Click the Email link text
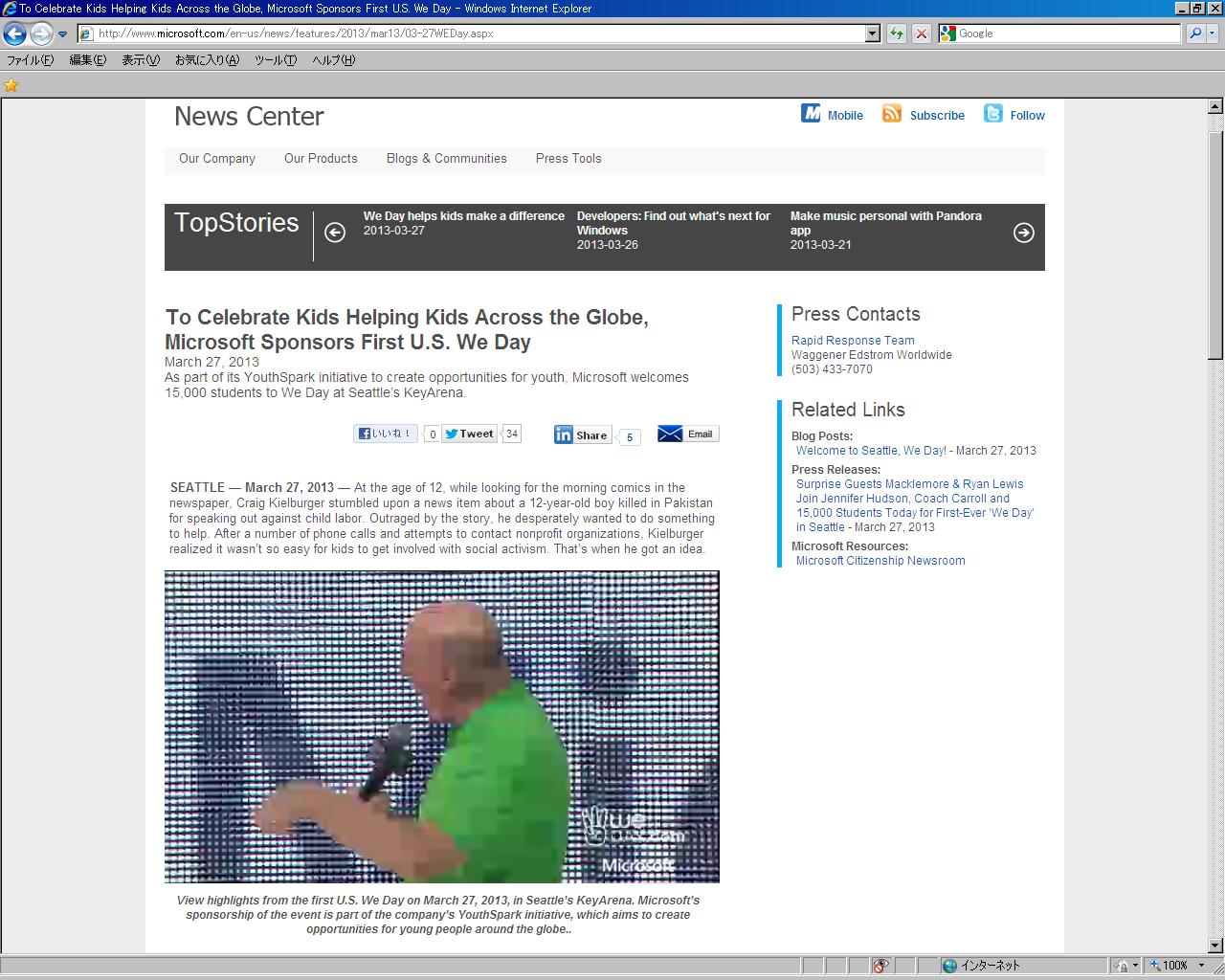1225x980 pixels. [x=700, y=434]
